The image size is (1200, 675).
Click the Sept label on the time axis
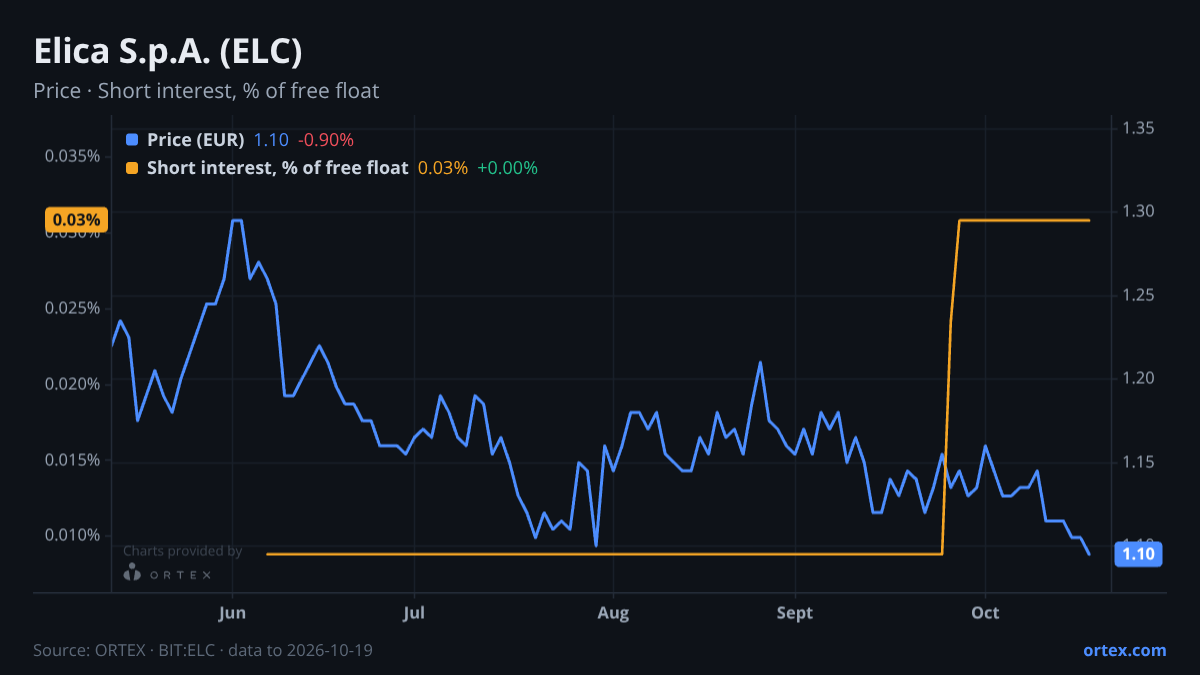pos(793,613)
